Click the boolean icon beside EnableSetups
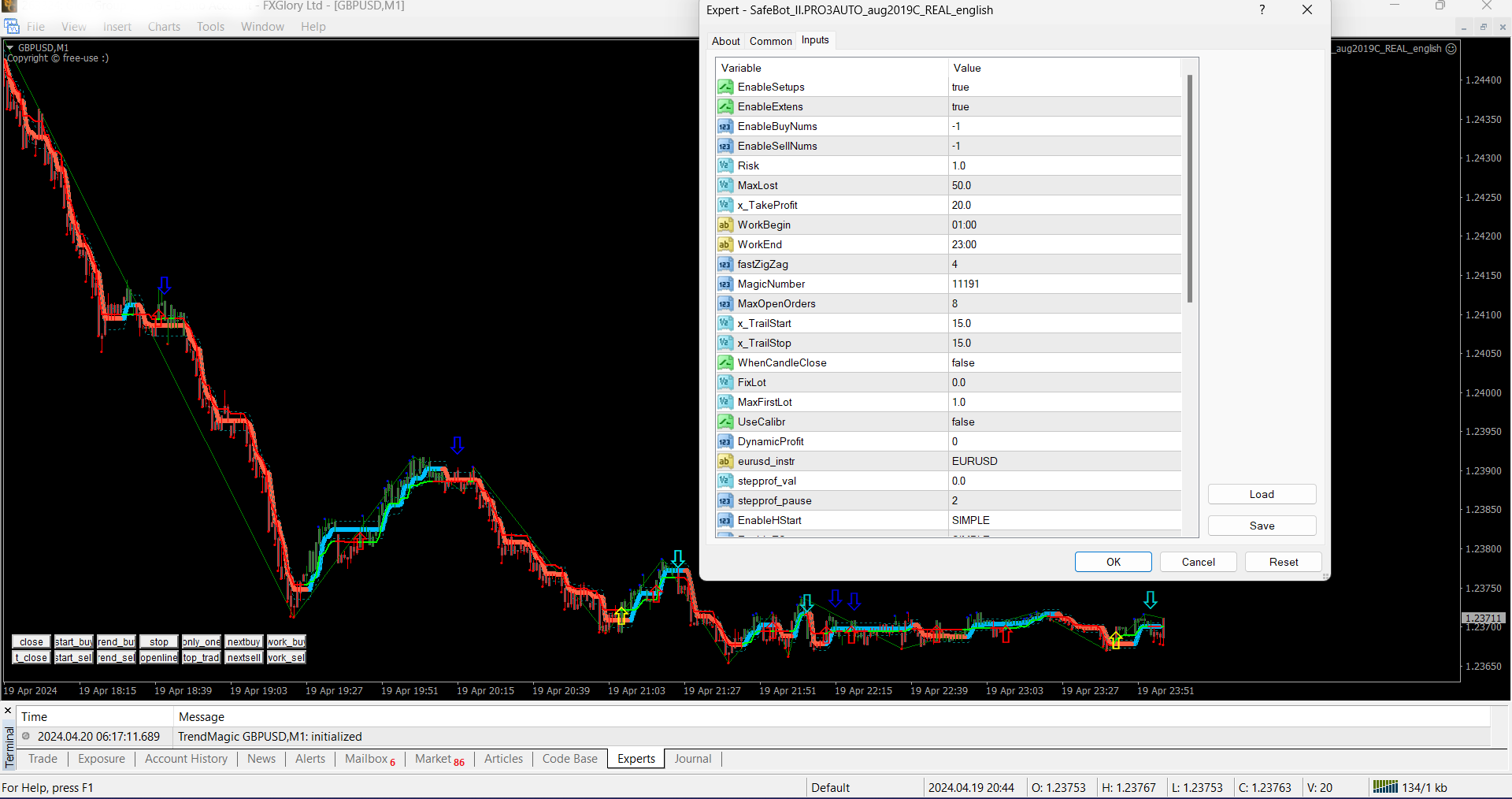 tap(725, 87)
